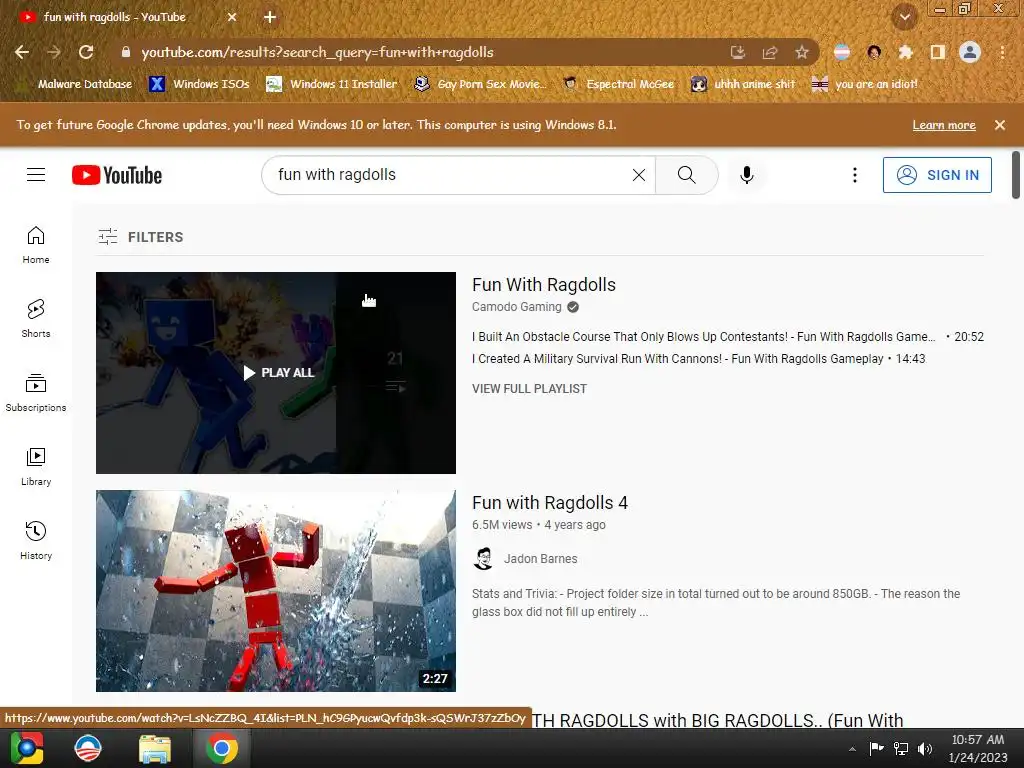The height and width of the screenshot is (768, 1024).
Task: Open File Explorer from the taskbar
Action: click(155, 748)
